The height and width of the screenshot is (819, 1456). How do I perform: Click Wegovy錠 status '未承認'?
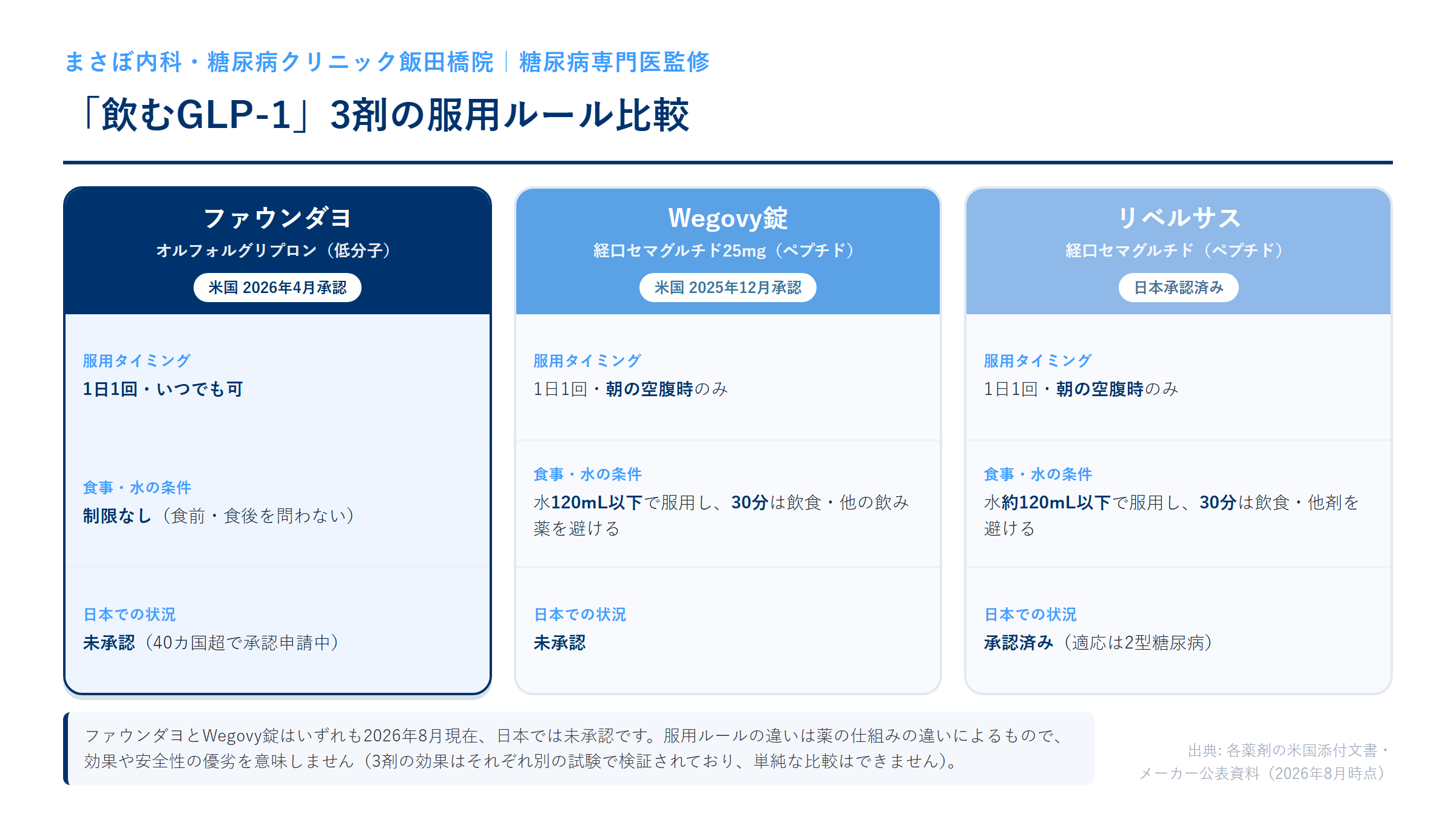pos(559,642)
